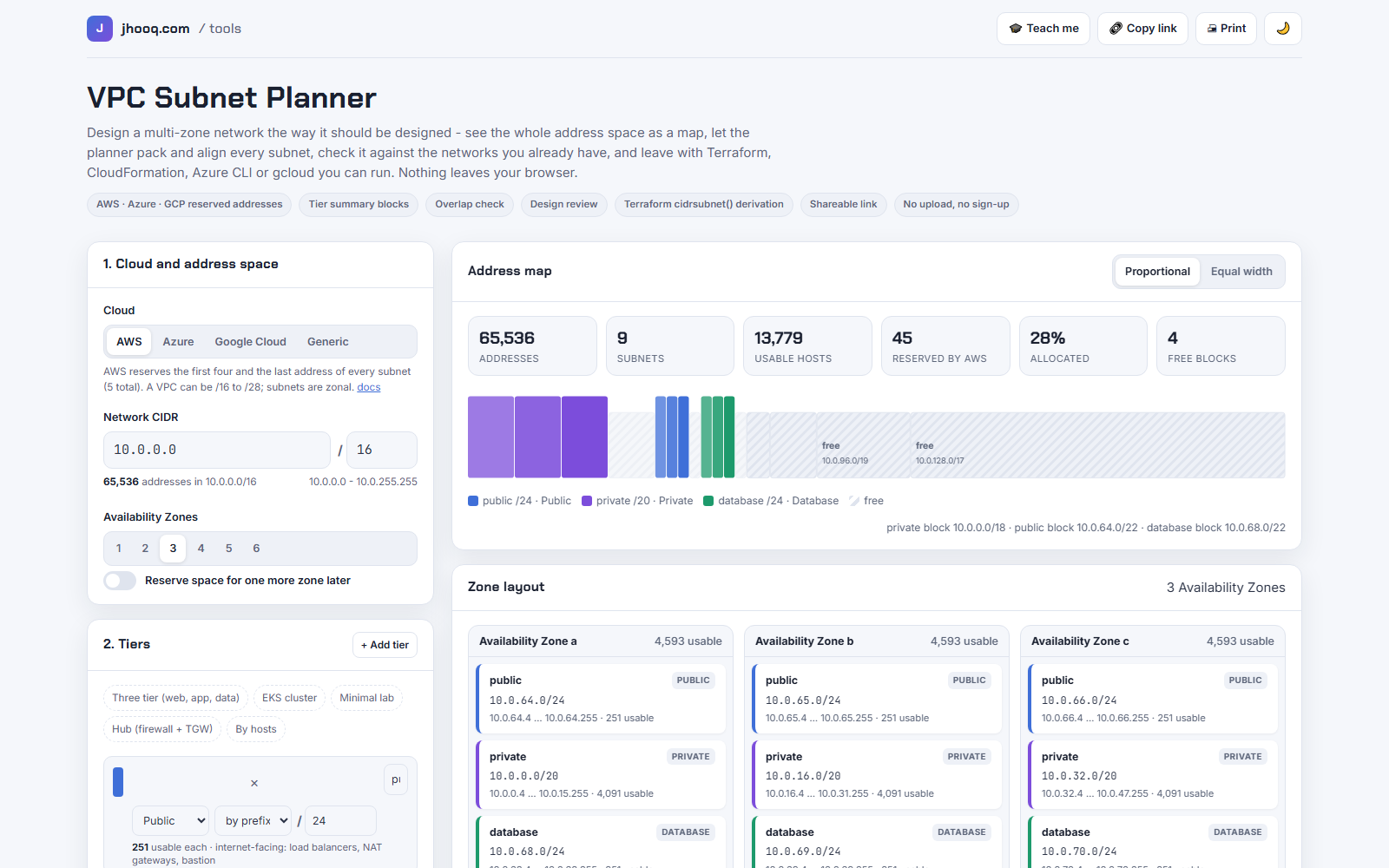
Task: Choose 6 Availability Zones
Action: [x=256, y=549]
